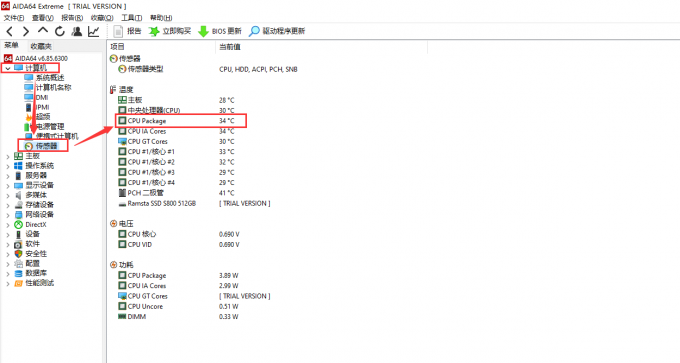Open the 查看(V) menu
680x363 pixels.
(x=43, y=18)
